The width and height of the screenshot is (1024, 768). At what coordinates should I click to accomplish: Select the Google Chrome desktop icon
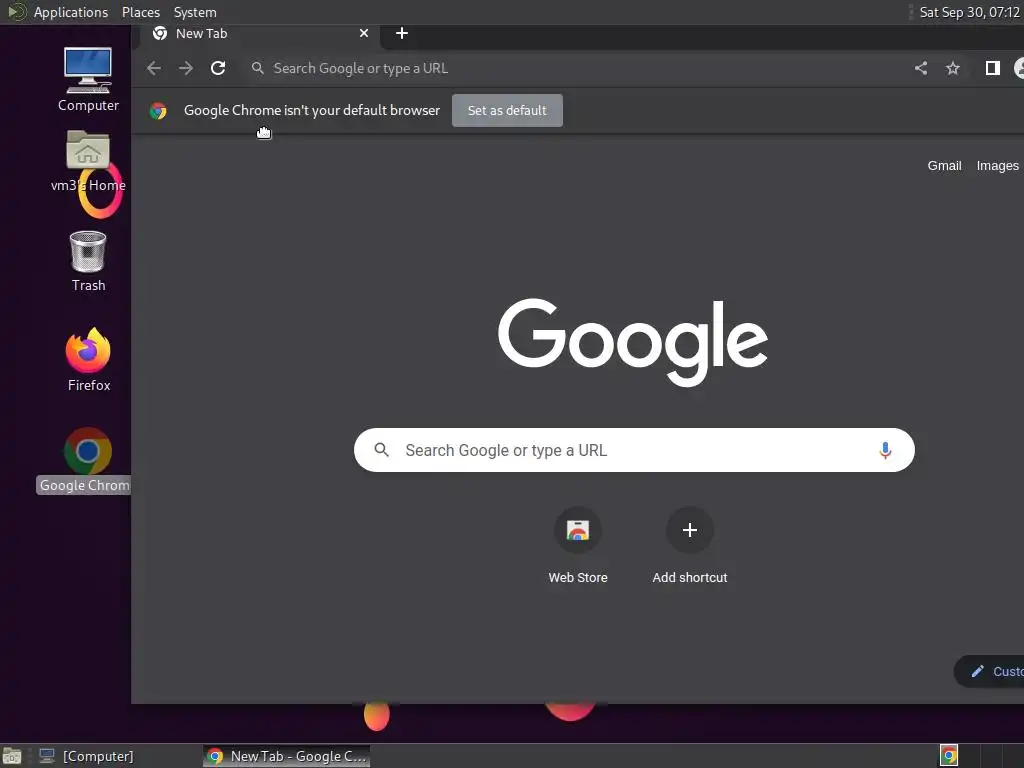tap(86, 460)
